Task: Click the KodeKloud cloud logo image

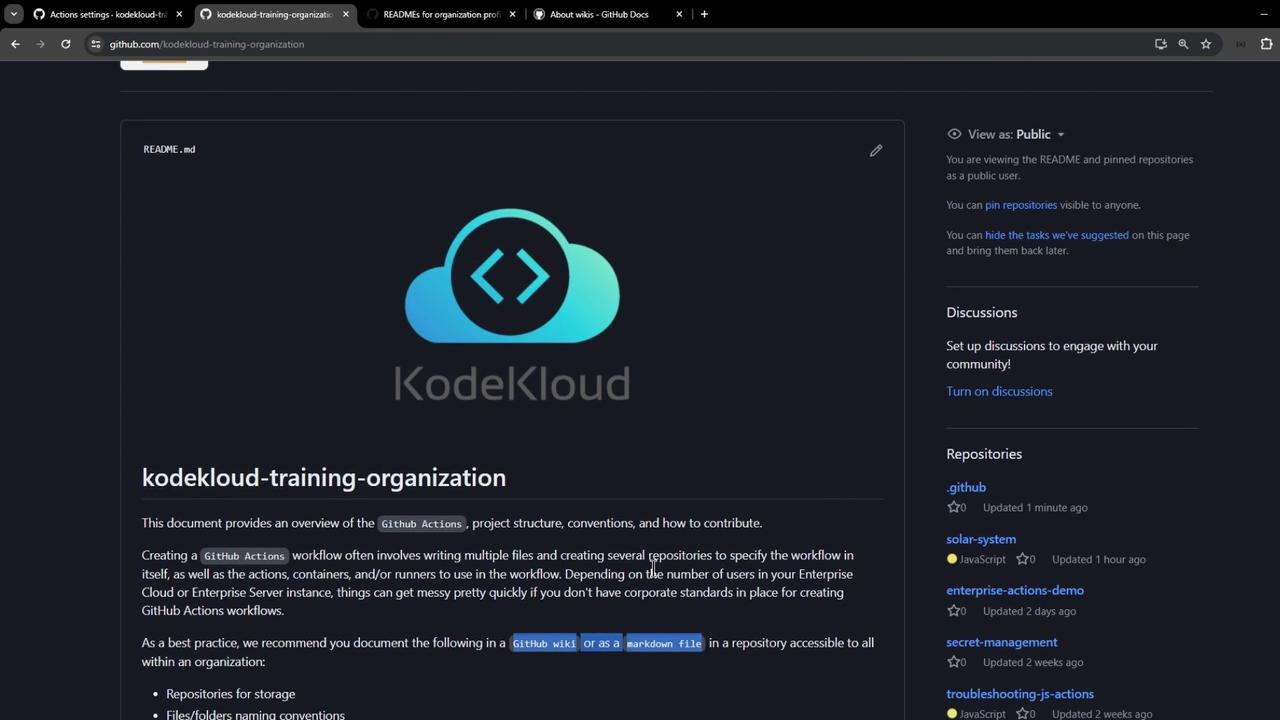Action: point(512,305)
